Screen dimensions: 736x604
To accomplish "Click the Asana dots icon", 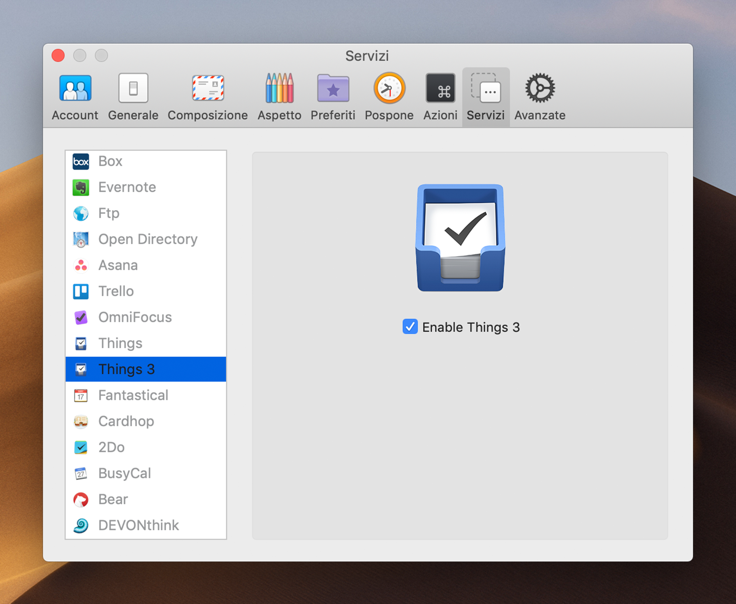I will tap(81, 266).
